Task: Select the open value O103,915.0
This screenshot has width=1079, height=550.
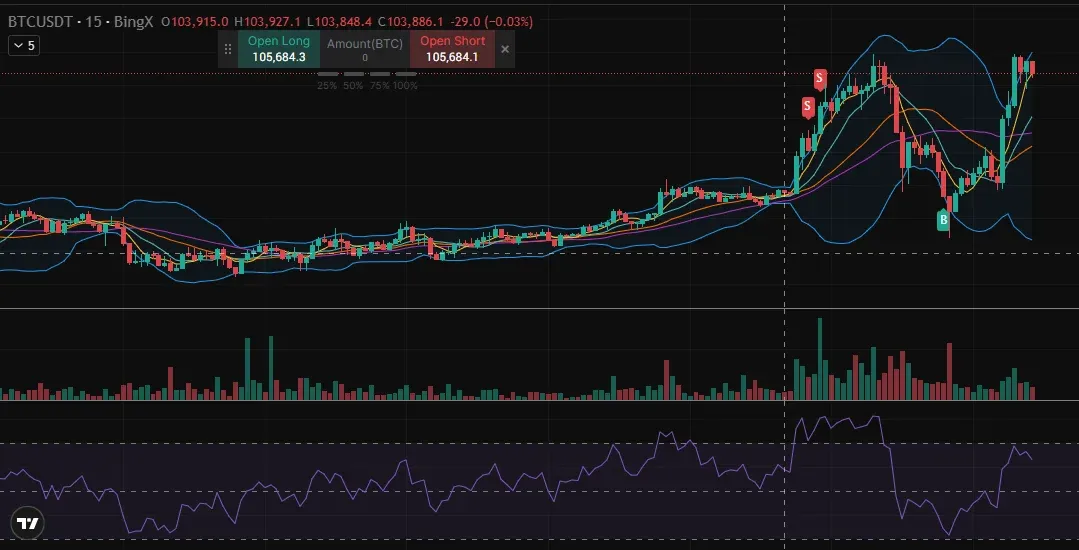Action: click(x=195, y=21)
